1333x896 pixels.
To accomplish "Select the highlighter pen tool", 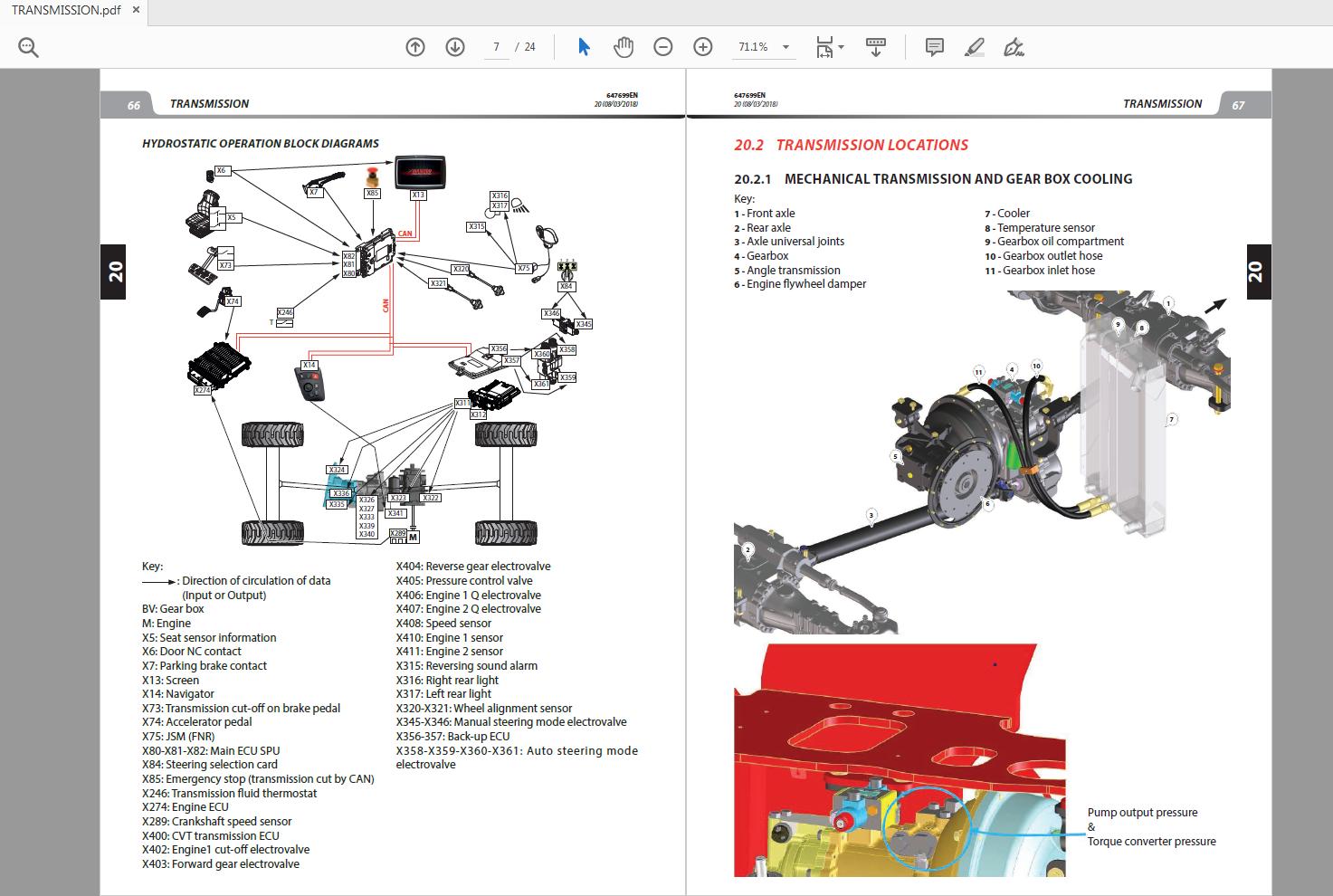I will [975, 47].
